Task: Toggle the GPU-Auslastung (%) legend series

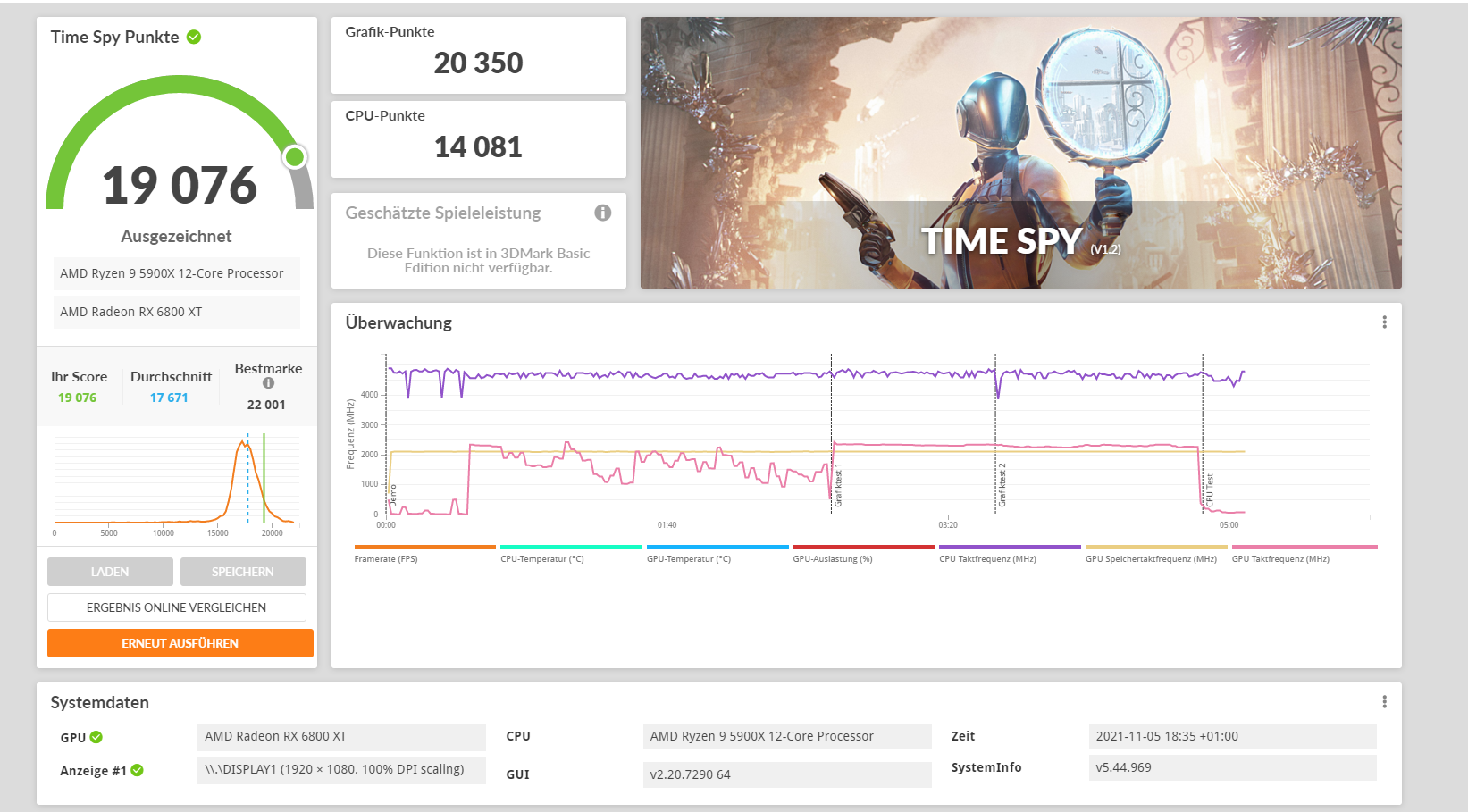Action: (x=863, y=554)
